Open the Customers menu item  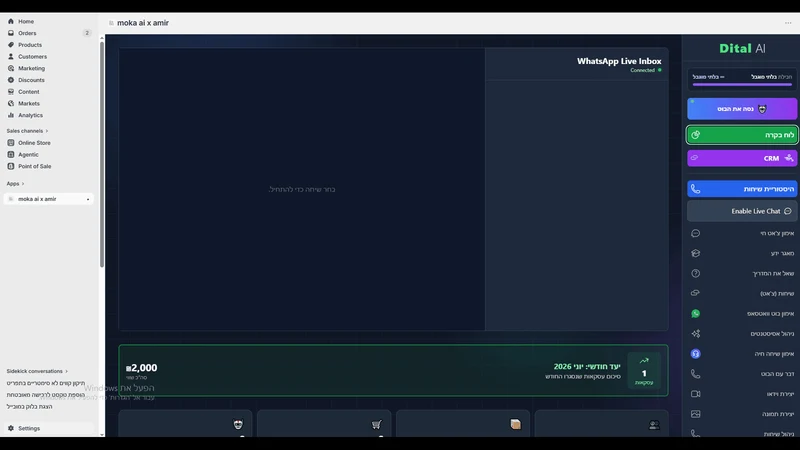coord(49,57)
